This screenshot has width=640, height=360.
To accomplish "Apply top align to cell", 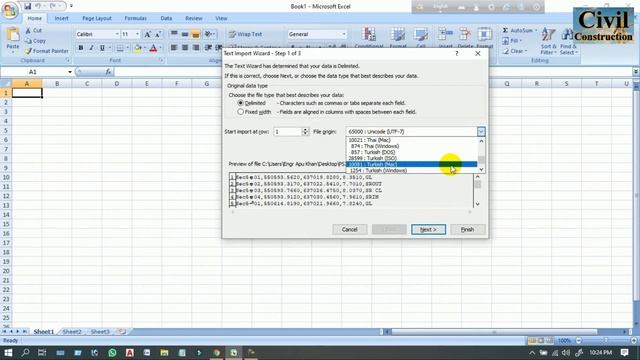I will point(174,34).
